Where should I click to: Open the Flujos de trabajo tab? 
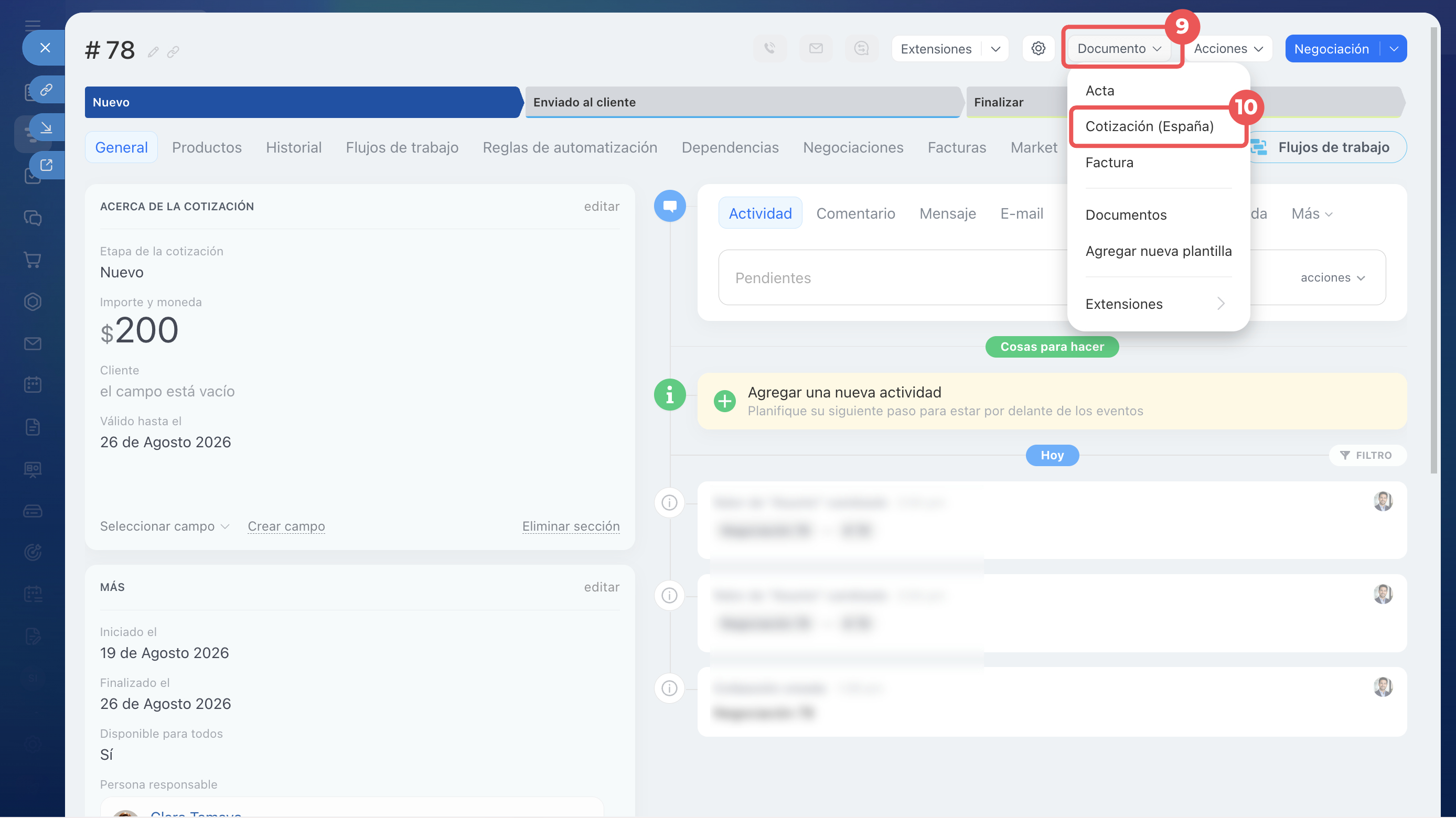[402, 147]
